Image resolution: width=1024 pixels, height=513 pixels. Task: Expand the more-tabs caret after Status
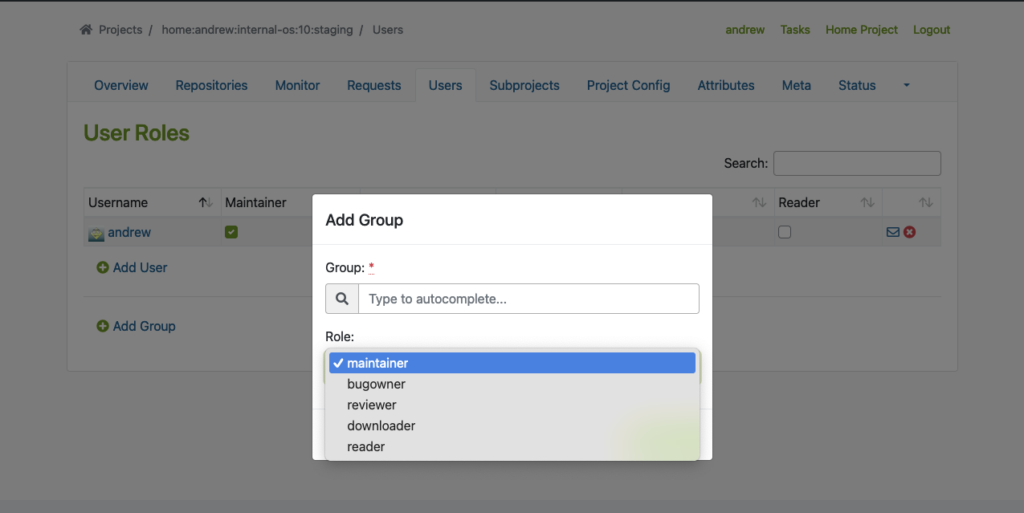pyautogui.click(x=907, y=86)
